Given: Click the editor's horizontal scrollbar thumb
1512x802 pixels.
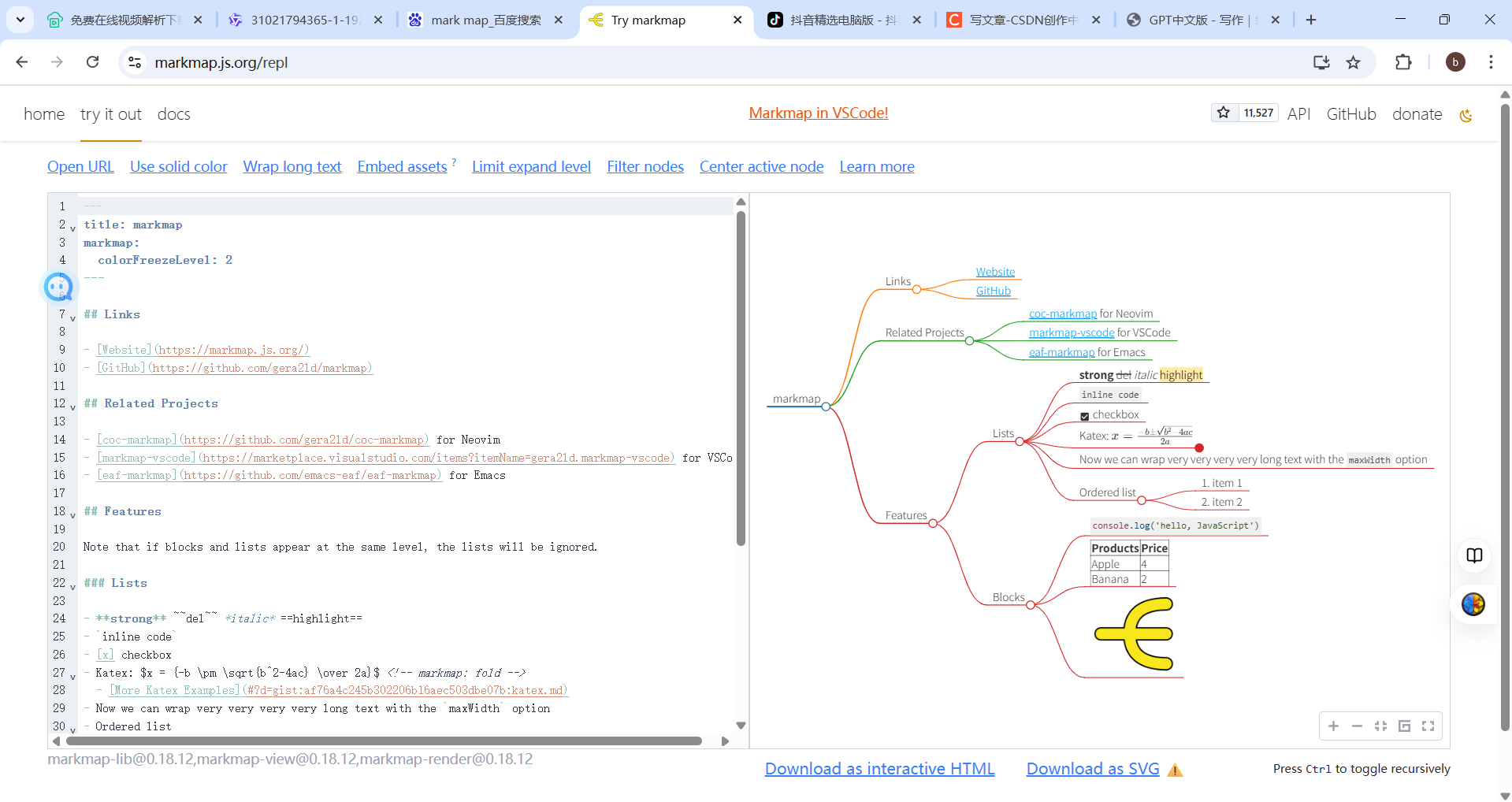Looking at the screenshot, I should [384, 741].
